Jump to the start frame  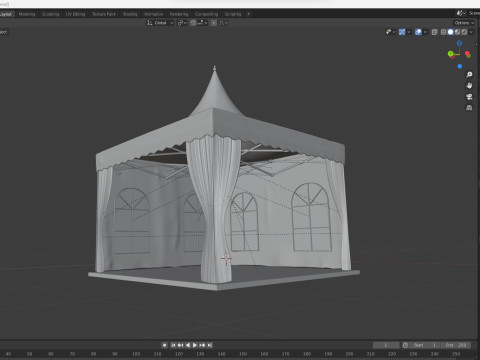pyautogui.click(x=173, y=345)
